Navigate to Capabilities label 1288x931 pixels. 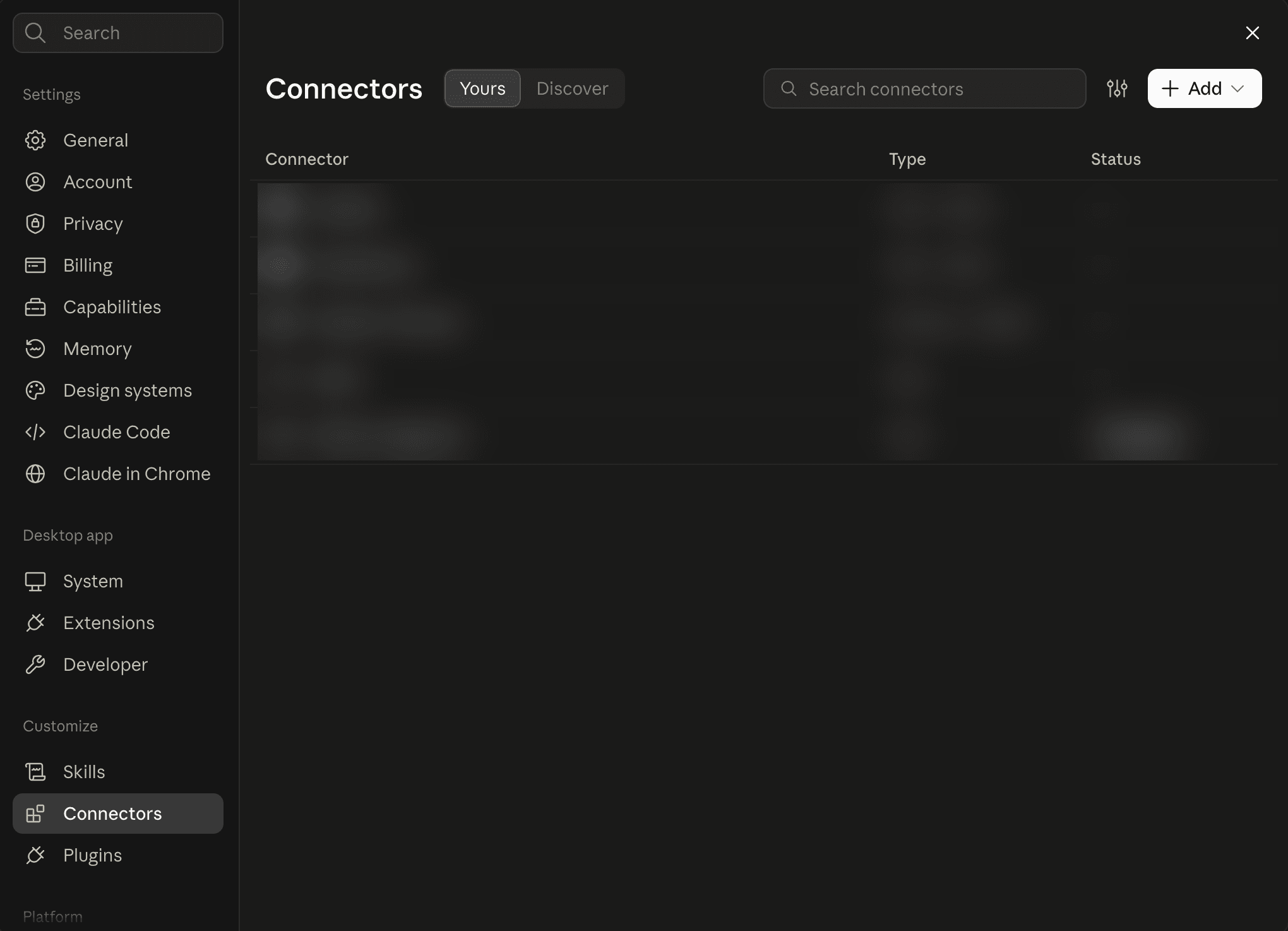pyautogui.click(x=112, y=307)
